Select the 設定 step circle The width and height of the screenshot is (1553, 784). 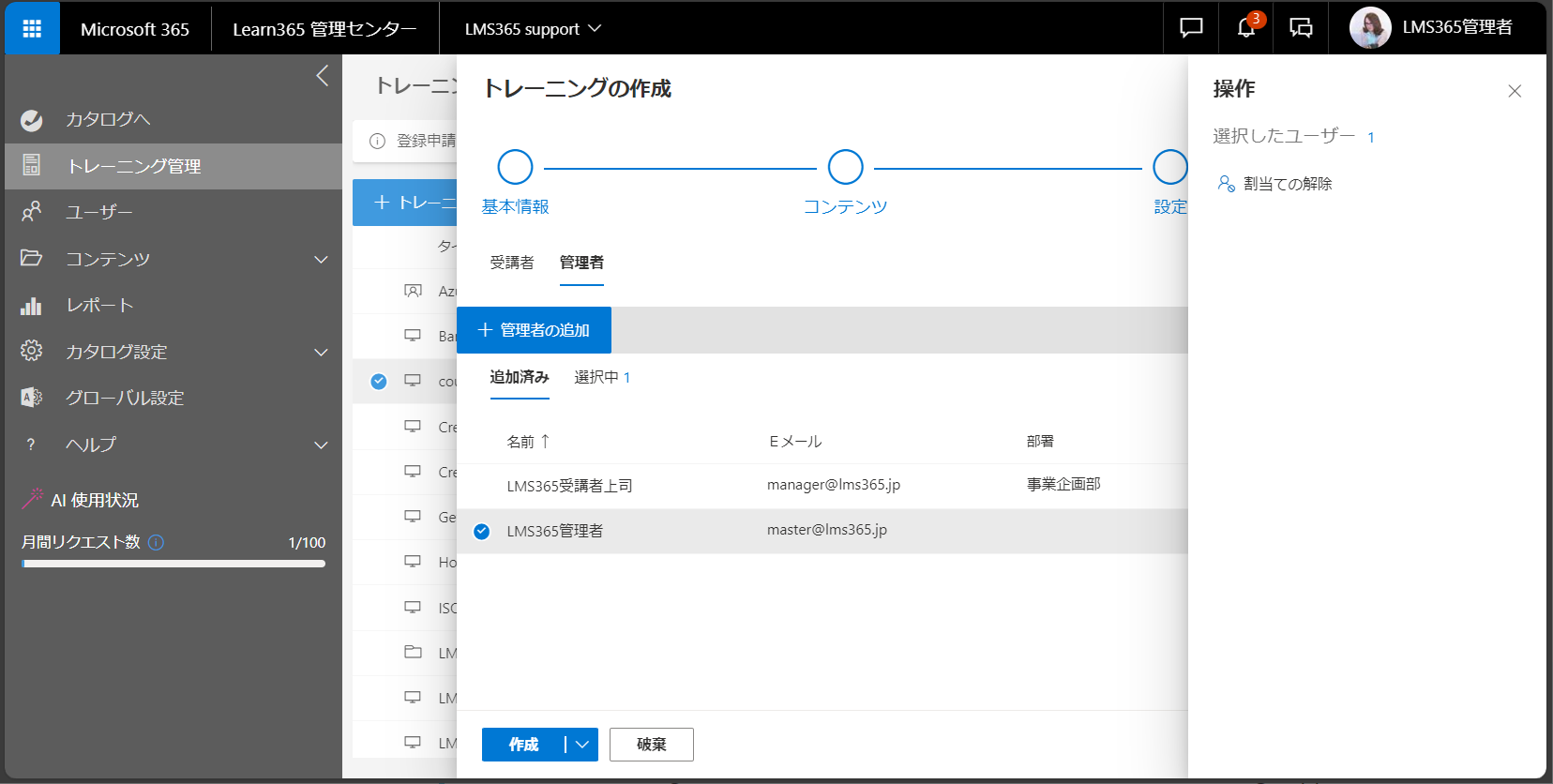1170,167
